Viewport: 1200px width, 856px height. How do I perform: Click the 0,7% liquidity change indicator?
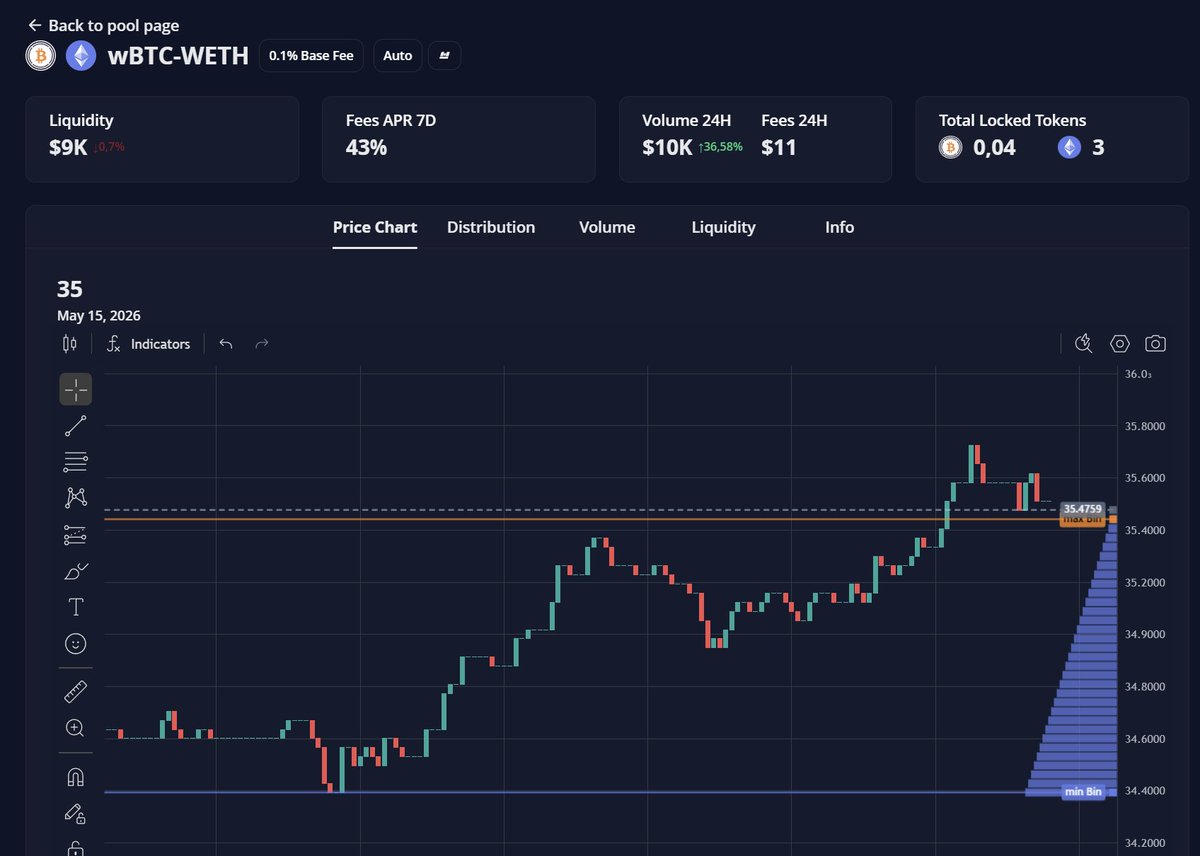[x=109, y=147]
